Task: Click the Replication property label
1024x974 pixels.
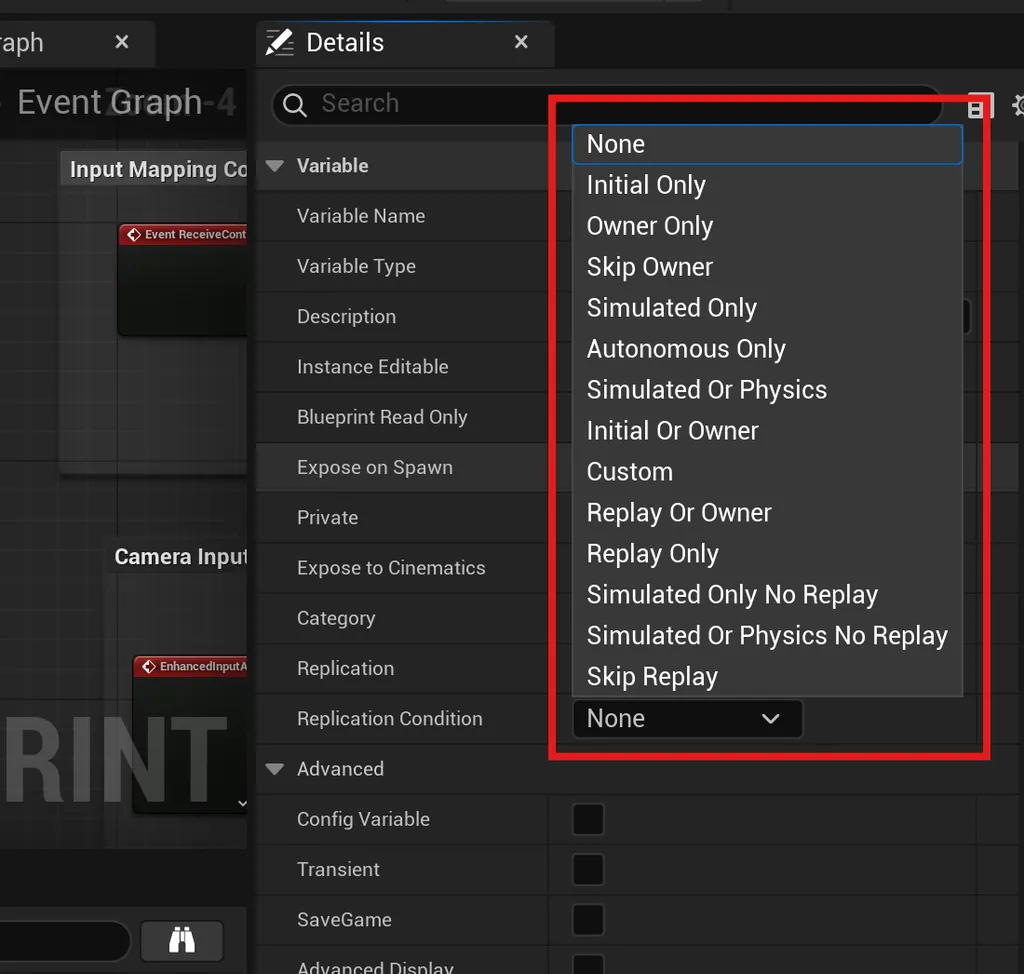Action: coord(345,669)
